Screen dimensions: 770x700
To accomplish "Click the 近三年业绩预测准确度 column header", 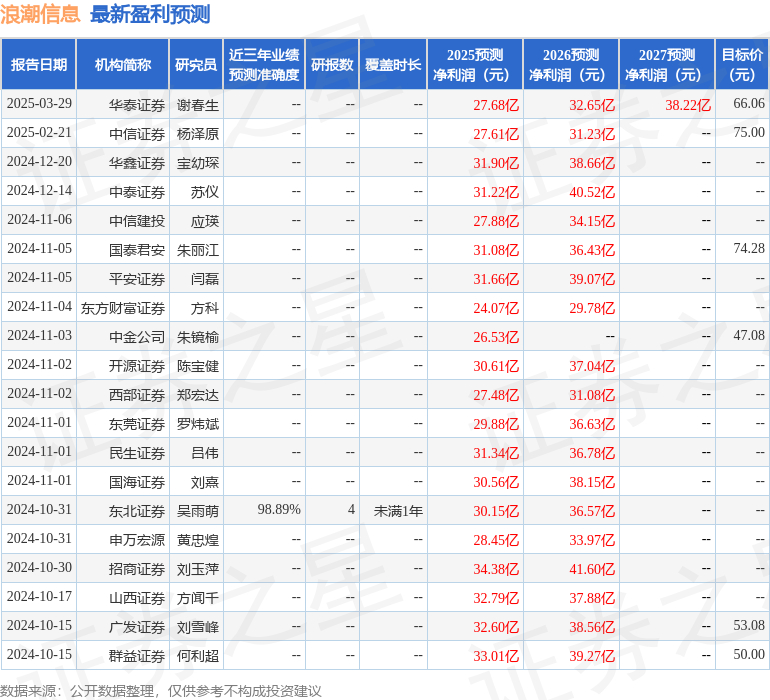I will pos(264,65).
